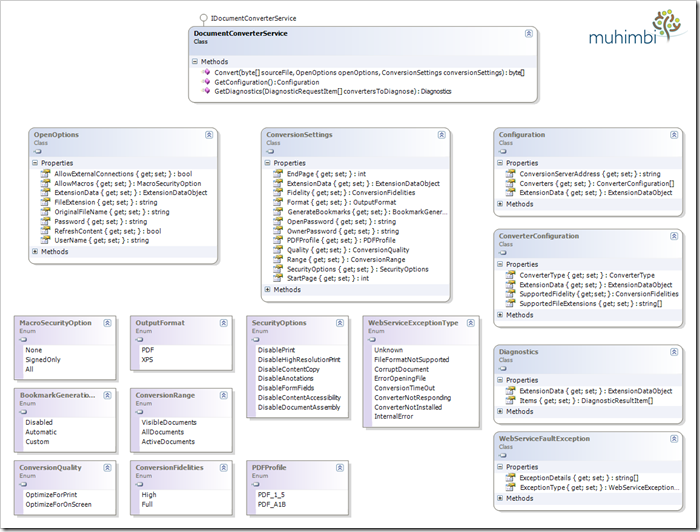Click the GetDiagnostics method icon

[x=207, y=91]
